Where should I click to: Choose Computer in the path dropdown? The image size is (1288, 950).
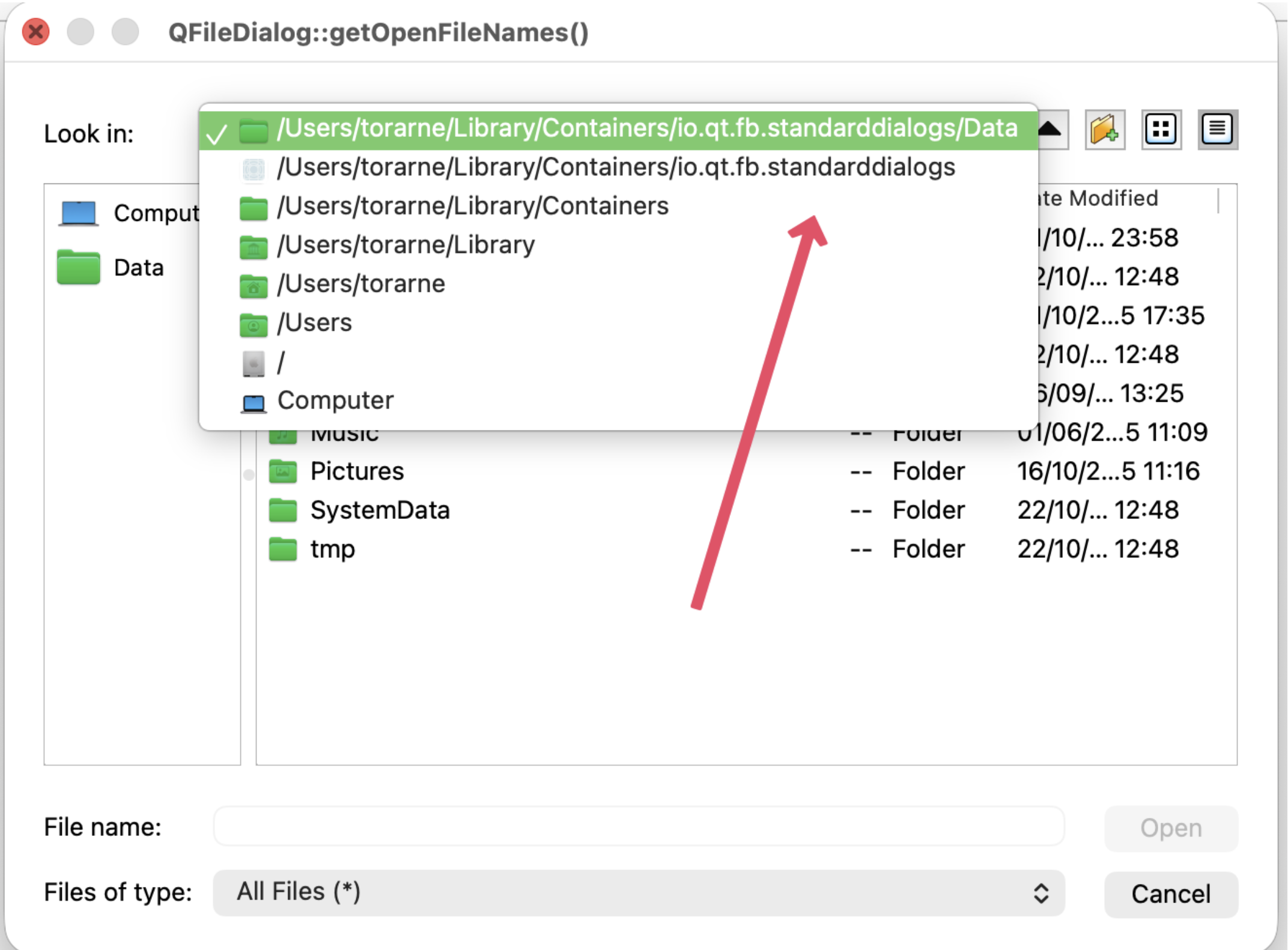pos(335,401)
